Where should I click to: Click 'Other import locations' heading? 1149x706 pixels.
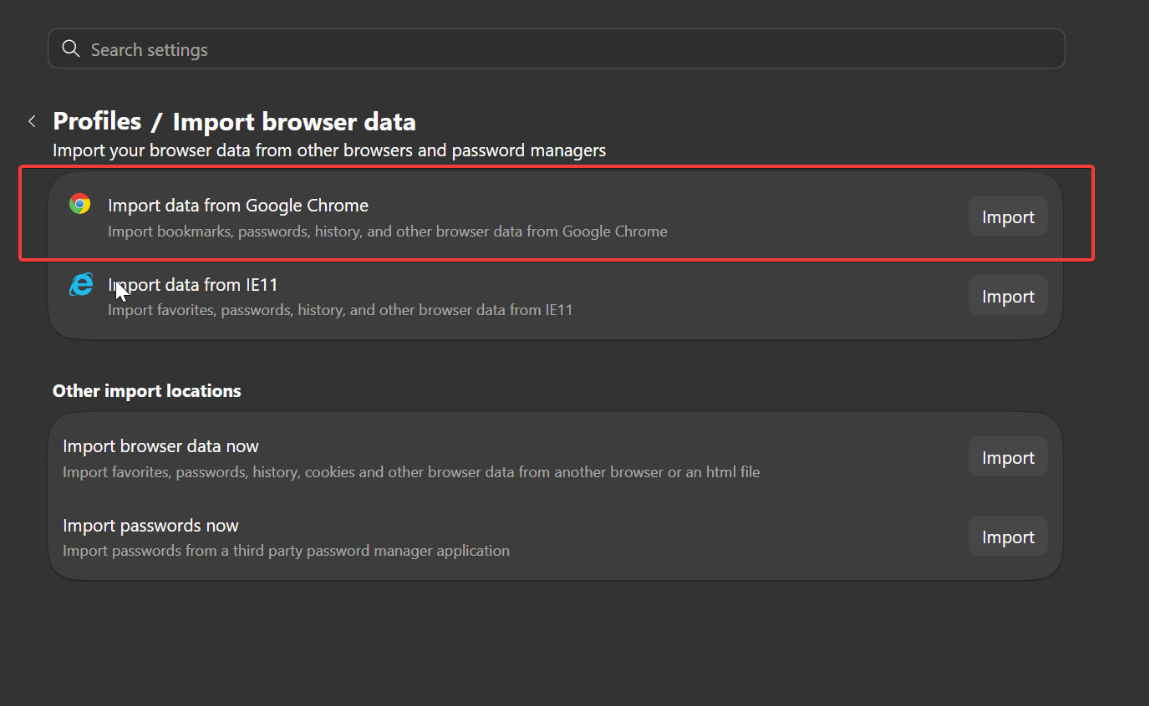(147, 391)
